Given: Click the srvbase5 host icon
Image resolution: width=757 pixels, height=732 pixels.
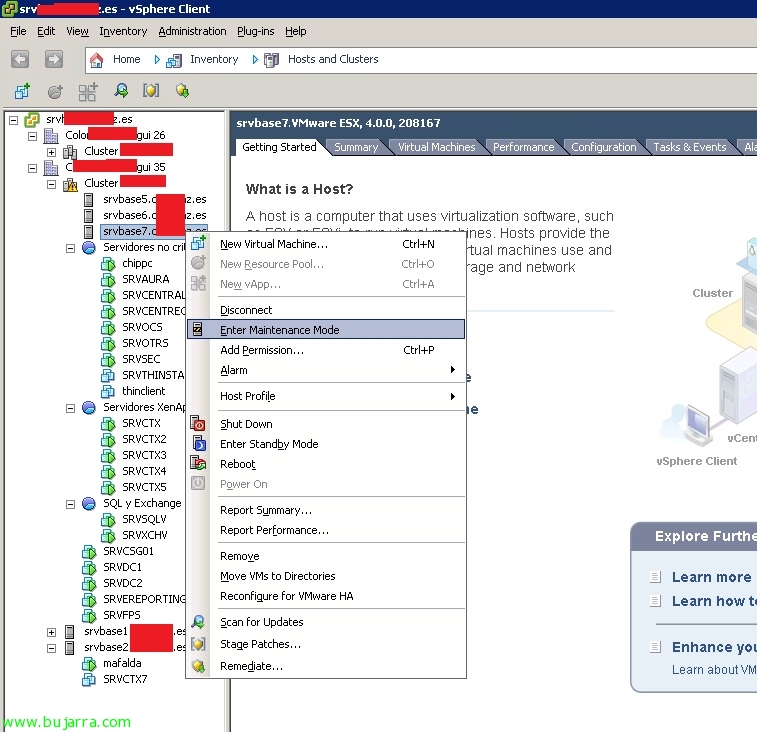Looking at the screenshot, I should 88,199.
